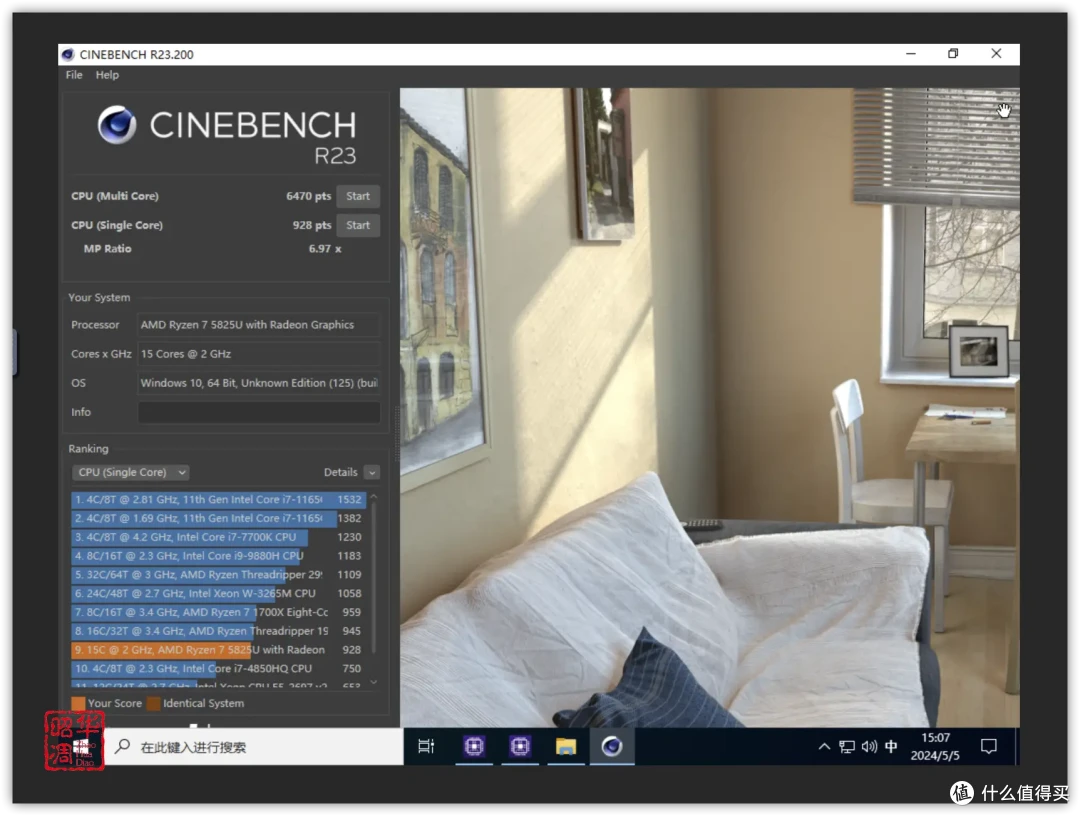Minimize the Cinebench window
The height and width of the screenshot is (816, 1080).
911,54
